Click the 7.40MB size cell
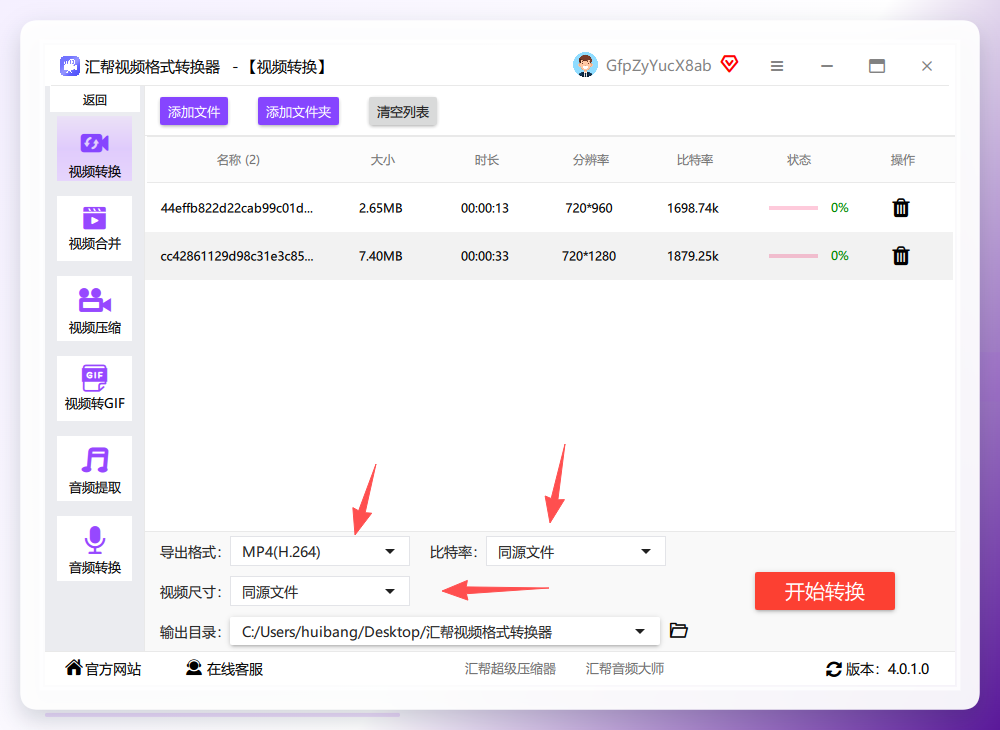Image resolution: width=1000 pixels, height=730 pixels. click(x=380, y=256)
